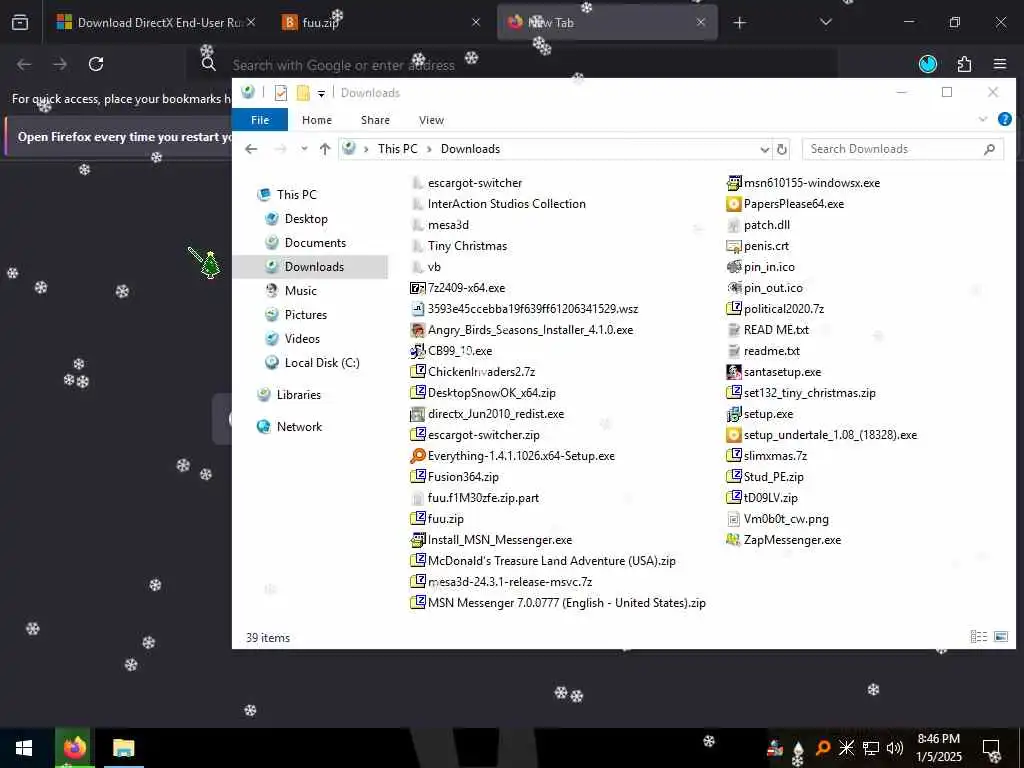Open Customize Quick Access Toolbar dropdown

tap(321, 93)
